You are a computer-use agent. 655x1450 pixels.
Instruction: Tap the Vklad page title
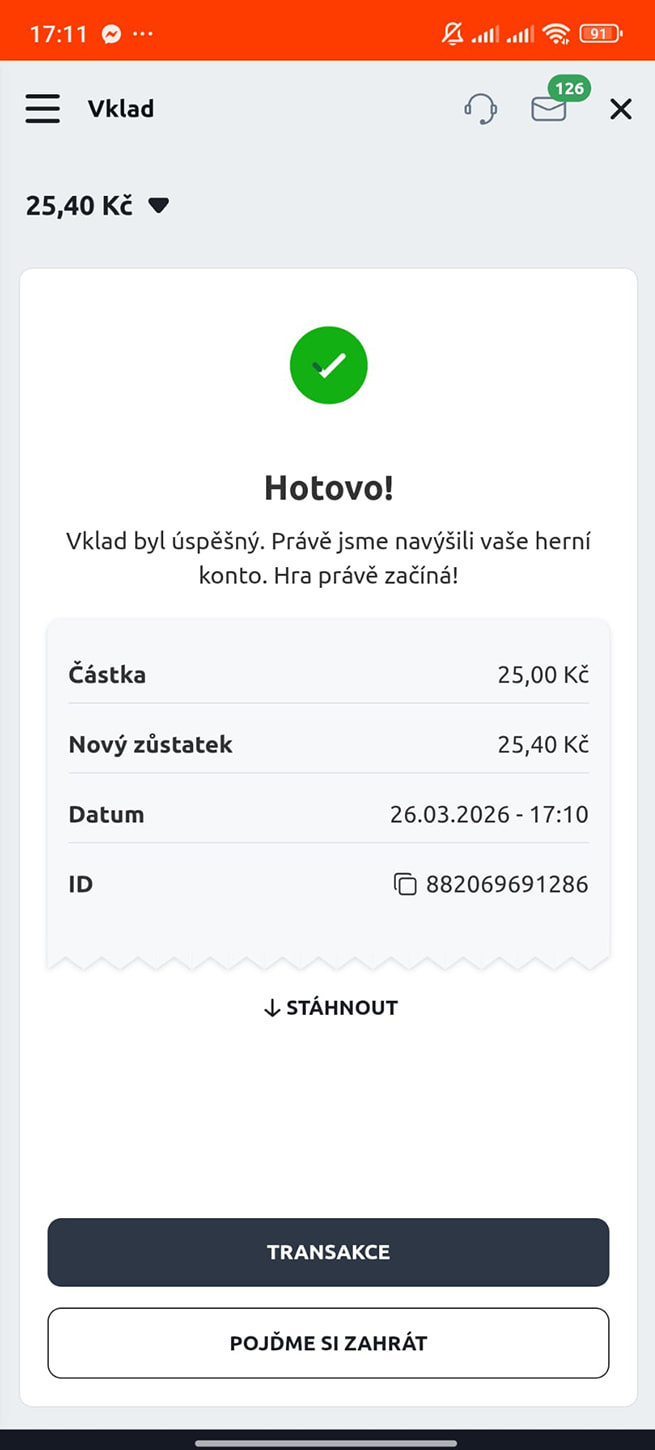click(x=121, y=109)
